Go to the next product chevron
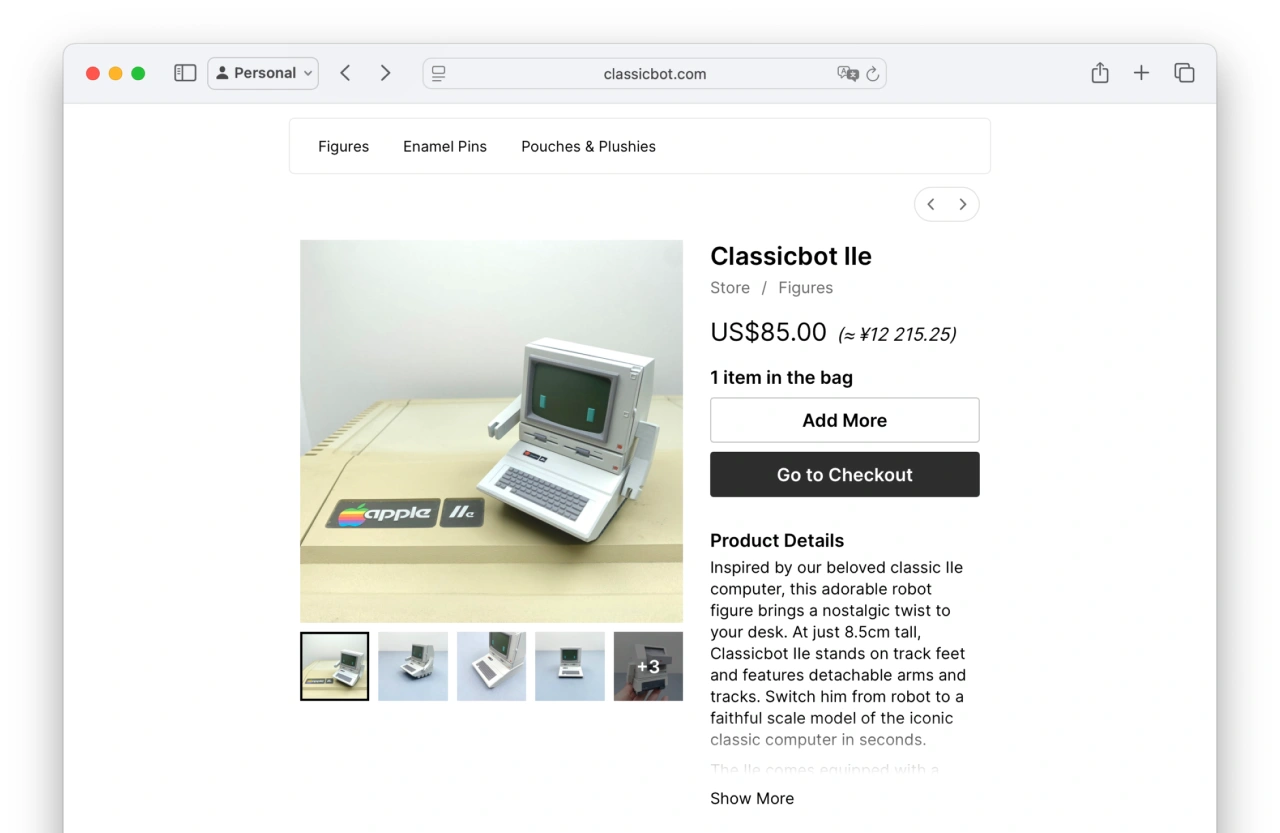The image size is (1280, 833). pyautogui.click(x=962, y=204)
